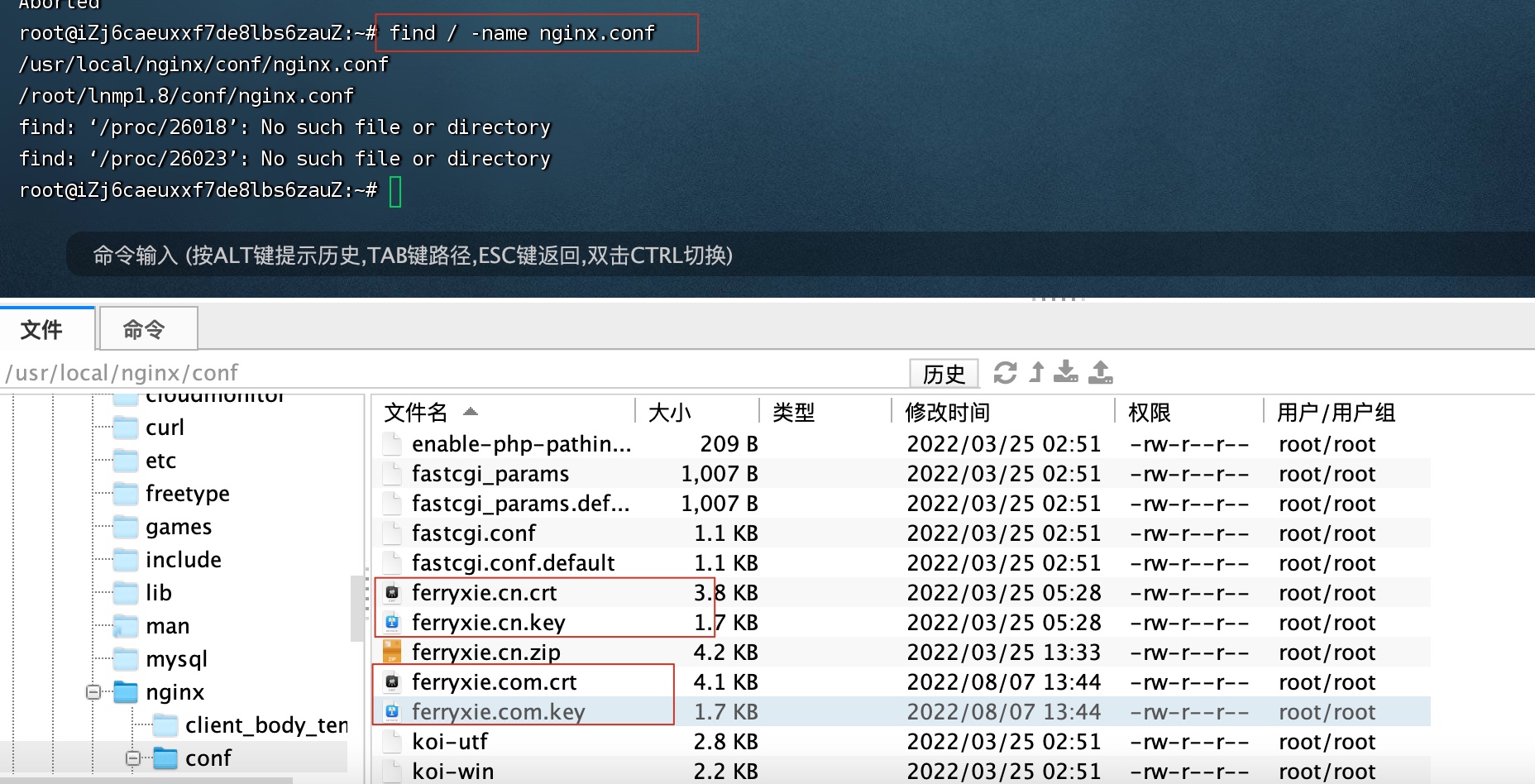Click the ferryxie.cn.key file icon
This screenshot has height=784, width=1535.
click(x=392, y=623)
